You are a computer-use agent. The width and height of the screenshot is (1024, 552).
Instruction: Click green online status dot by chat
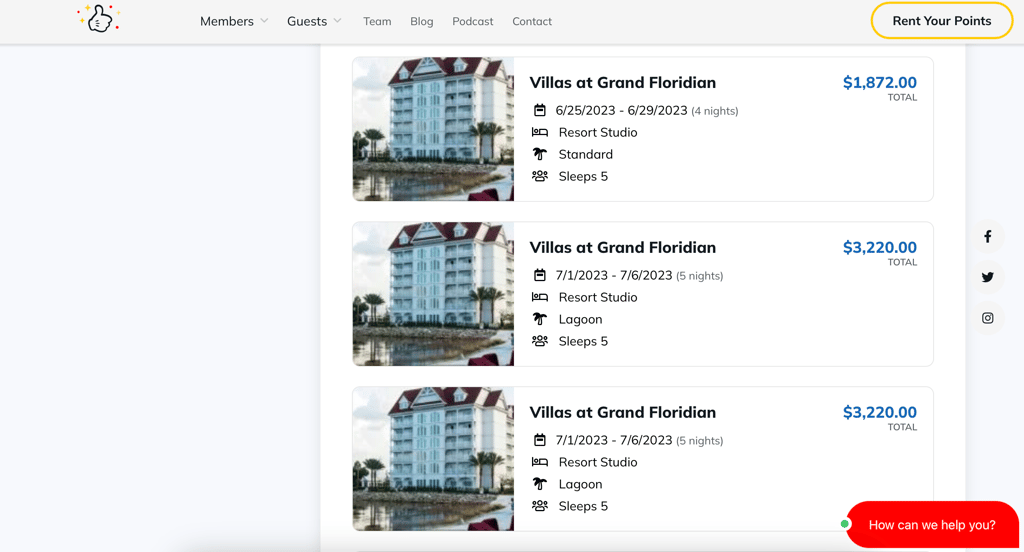pos(845,524)
